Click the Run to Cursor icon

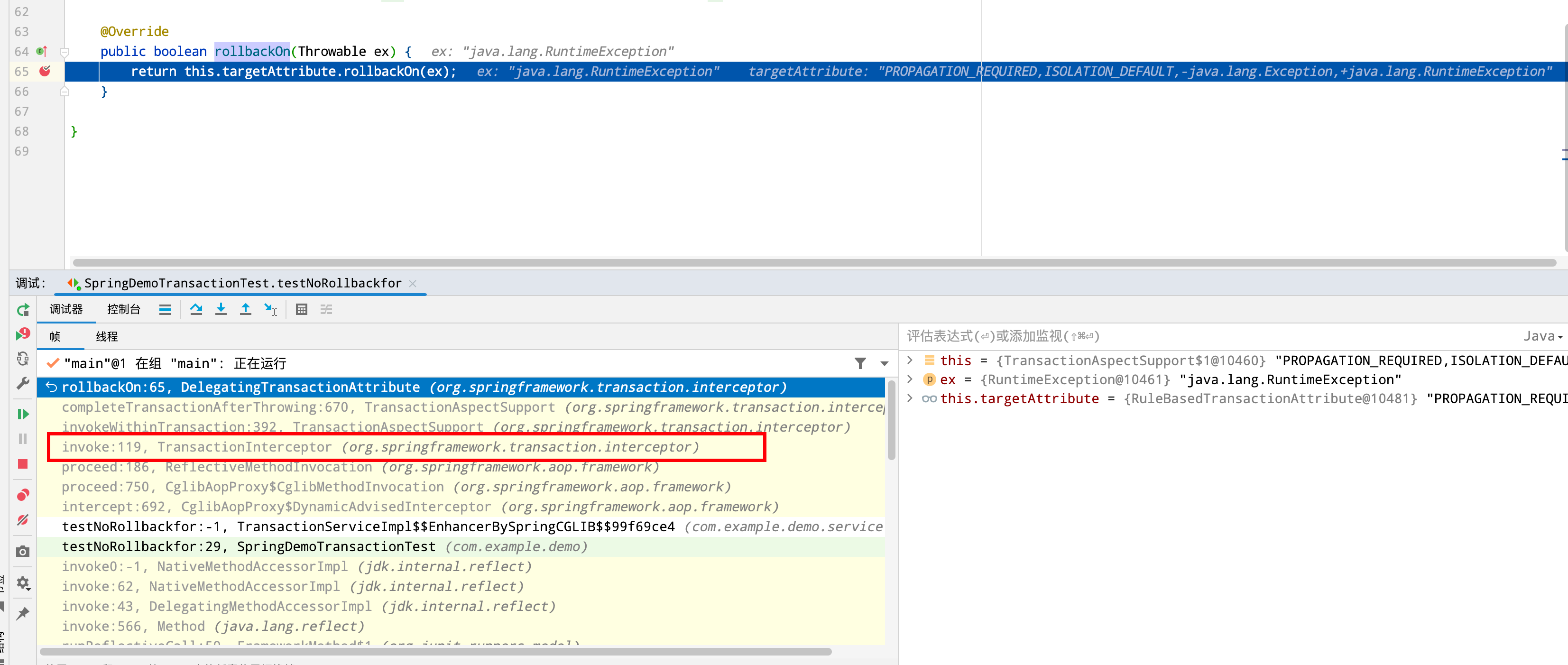coord(271,309)
